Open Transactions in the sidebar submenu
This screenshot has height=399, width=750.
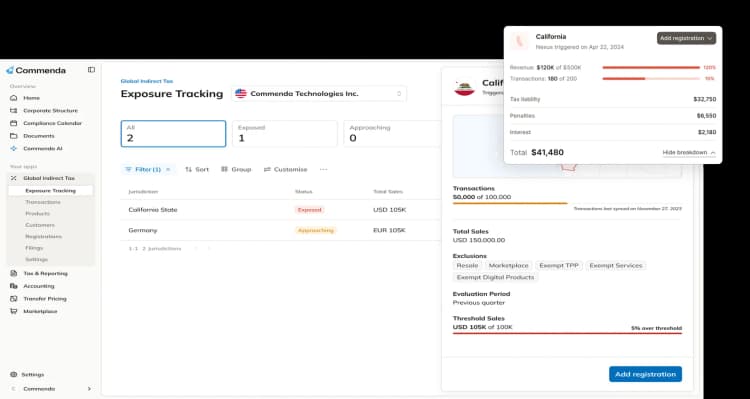click(x=43, y=202)
